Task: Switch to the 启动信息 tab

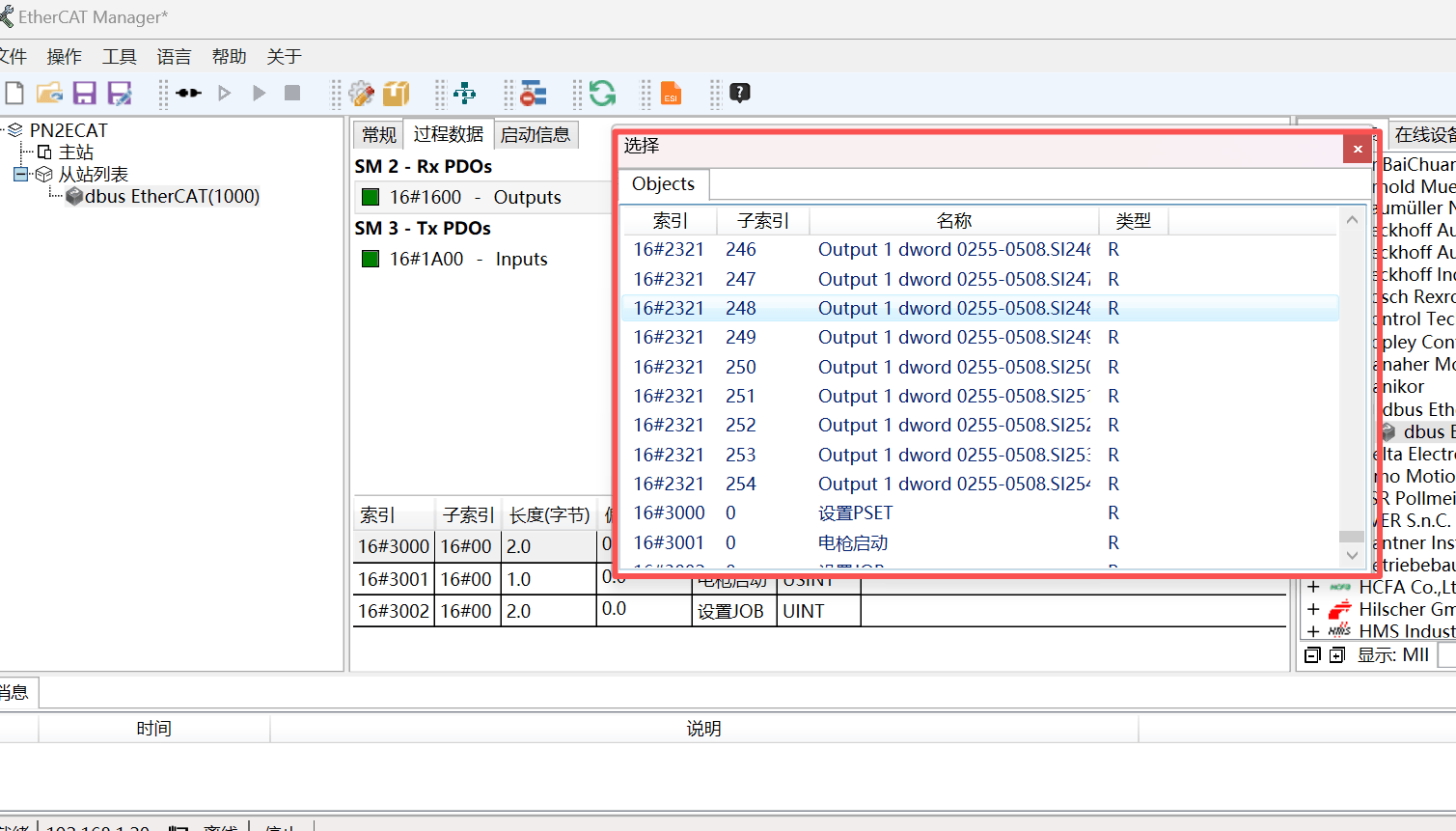Action: (x=536, y=135)
